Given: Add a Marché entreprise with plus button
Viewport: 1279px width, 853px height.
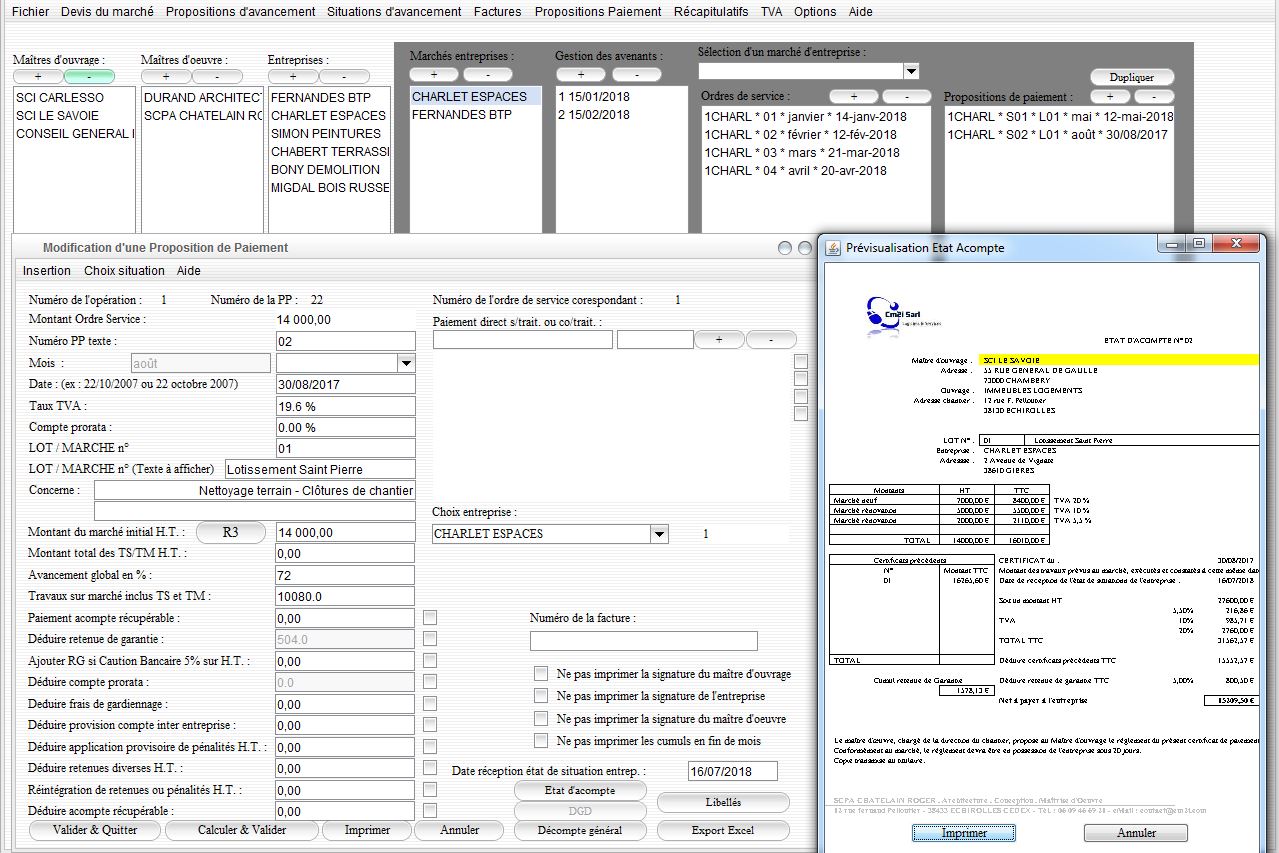Looking at the screenshot, I should [435, 75].
